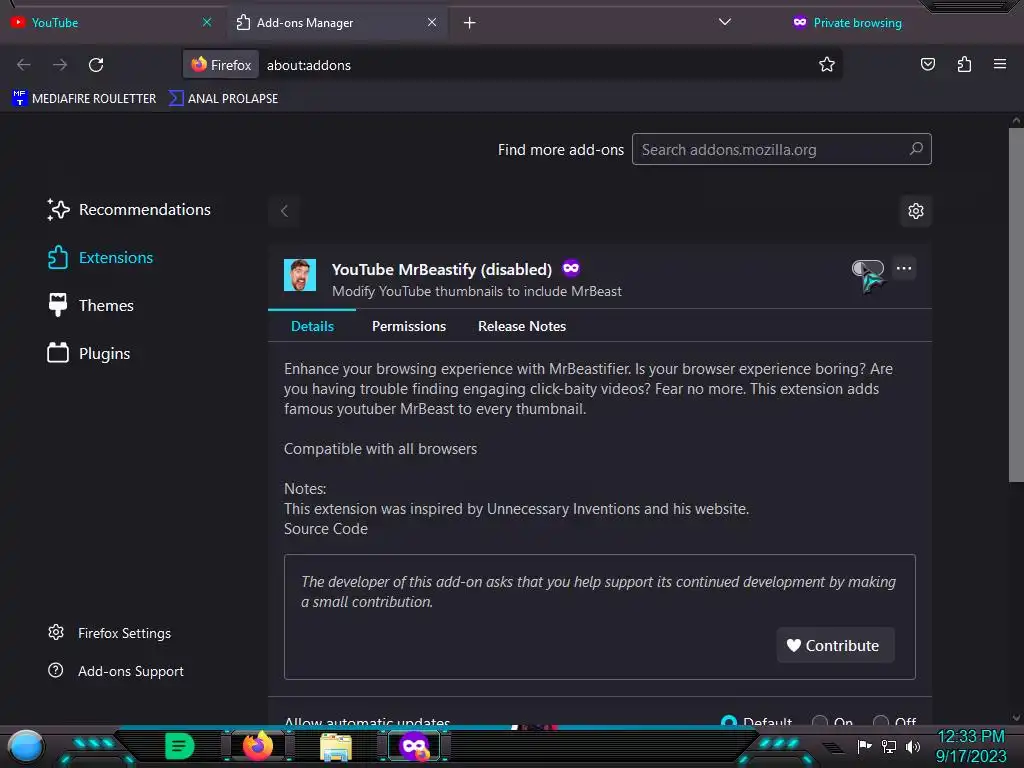Viewport: 1024px width, 768px height.
Task: List all tabs with the chevron dropdown
Action: click(x=724, y=22)
